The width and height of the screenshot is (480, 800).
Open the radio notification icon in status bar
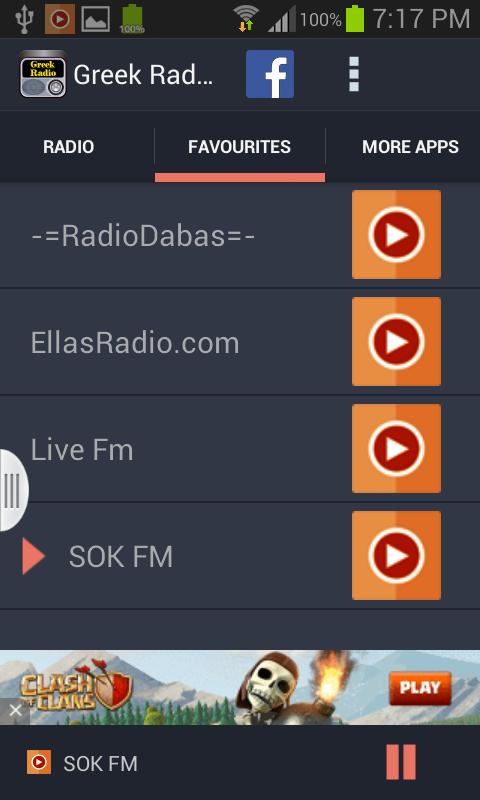60,19
